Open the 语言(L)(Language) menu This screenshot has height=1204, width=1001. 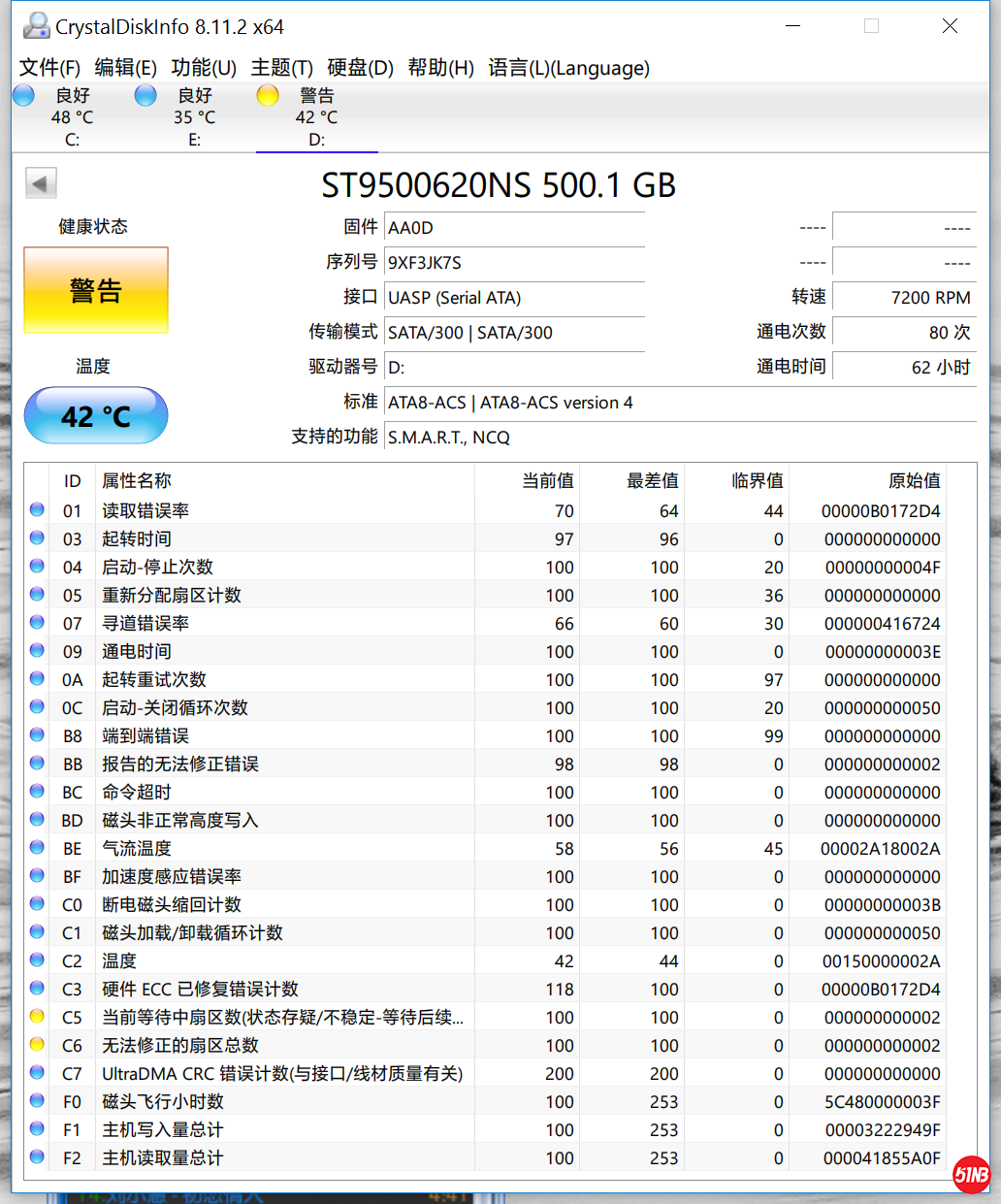click(568, 68)
